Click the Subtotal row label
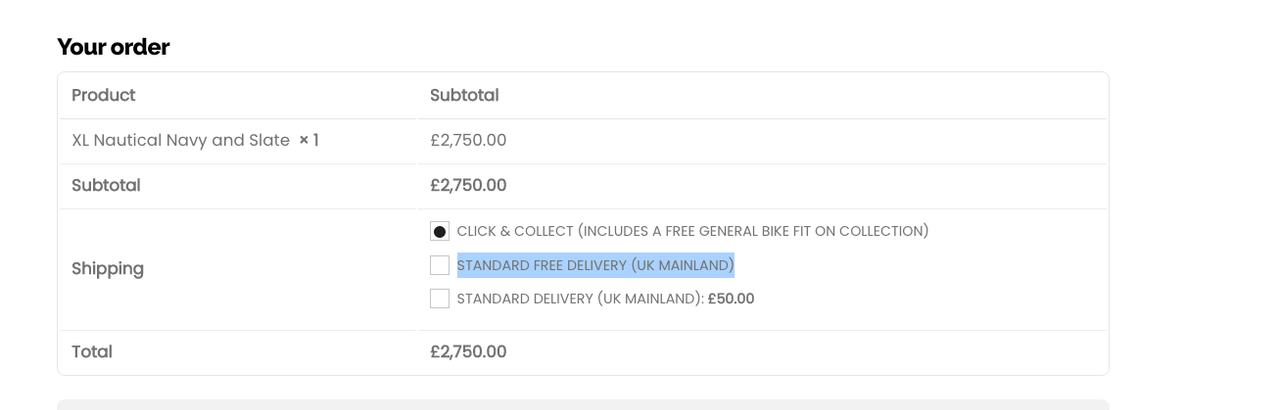Image resolution: width=1280 pixels, height=410 pixels. coord(106,185)
